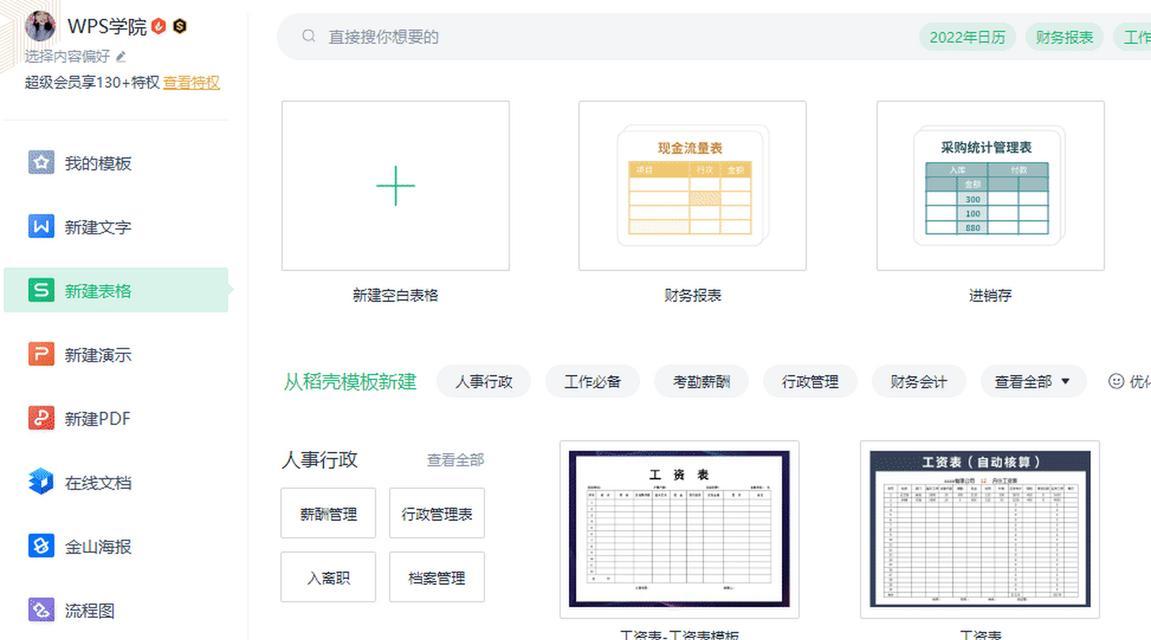Click the 2022年日历 search suggestion tag
1151x640 pixels.
pos(967,37)
